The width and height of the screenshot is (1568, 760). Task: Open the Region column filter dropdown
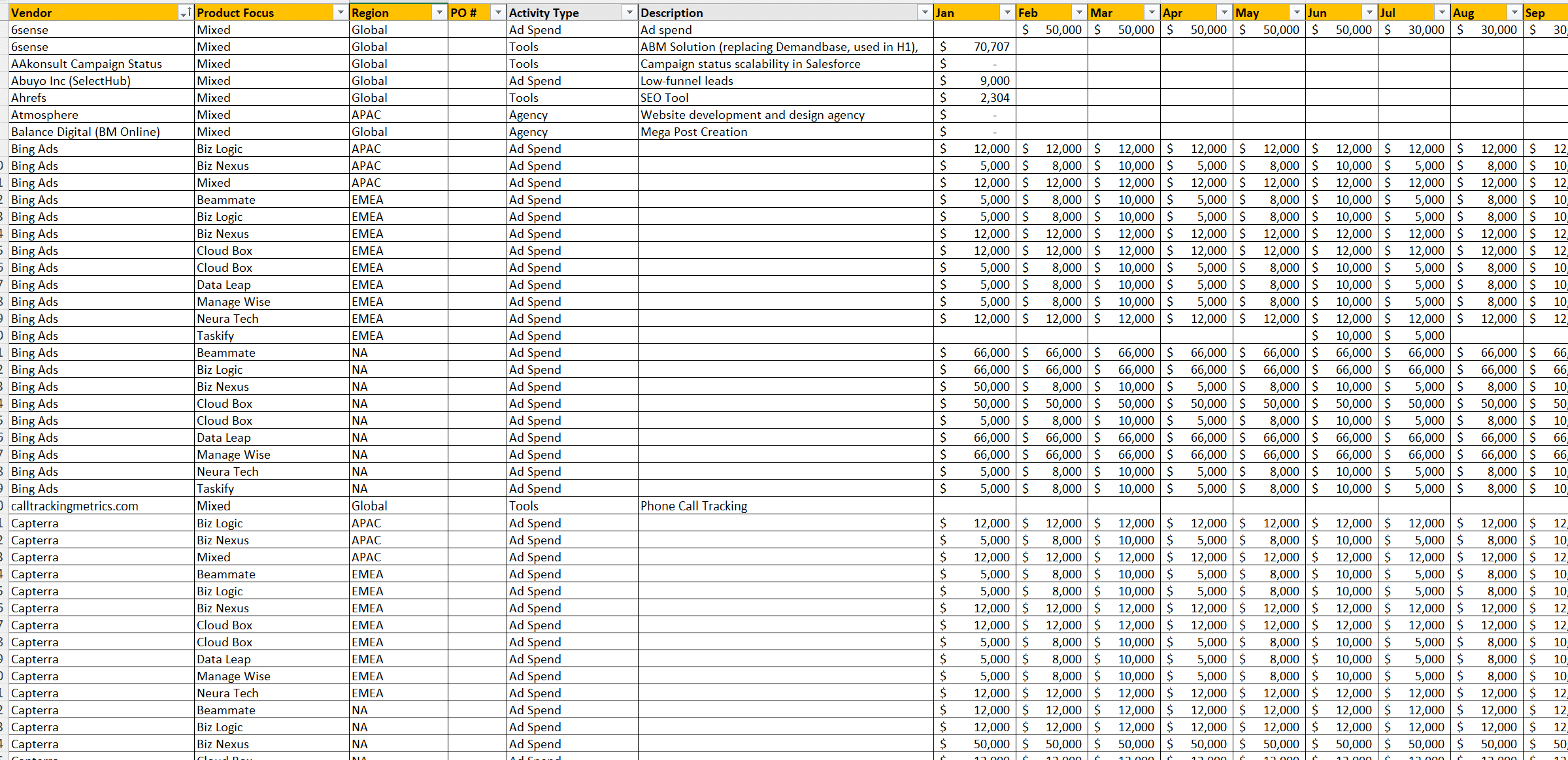pyautogui.click(x=439, y=12)
